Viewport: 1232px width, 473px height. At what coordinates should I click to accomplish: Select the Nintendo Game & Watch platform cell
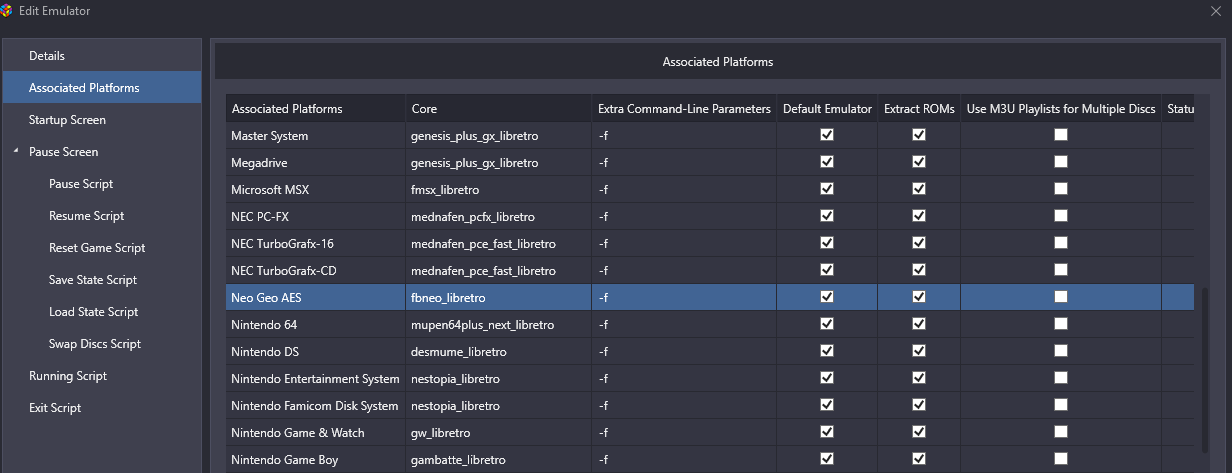click(x=315, y=433)
